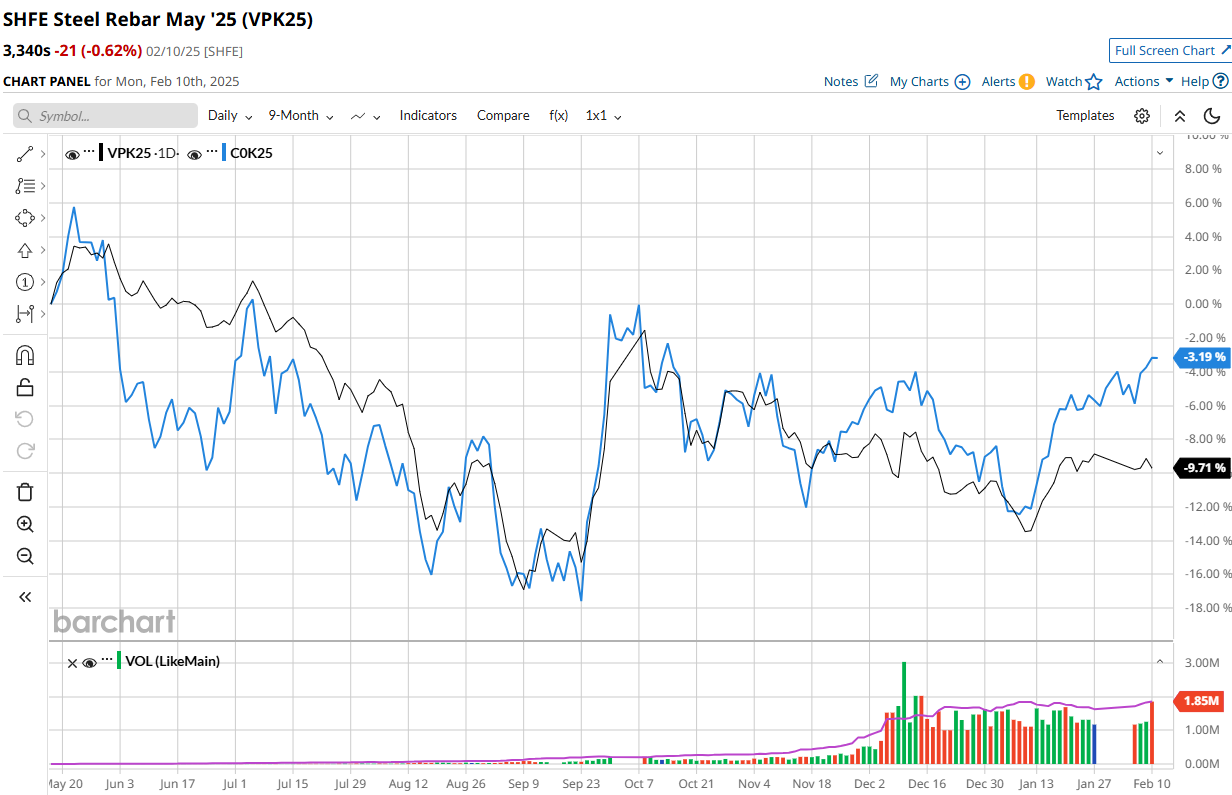The height and width of the screenshot is (795, 1232).
Task: Collapse the left drawing toolbar
Action: click(x=26, y=597)
